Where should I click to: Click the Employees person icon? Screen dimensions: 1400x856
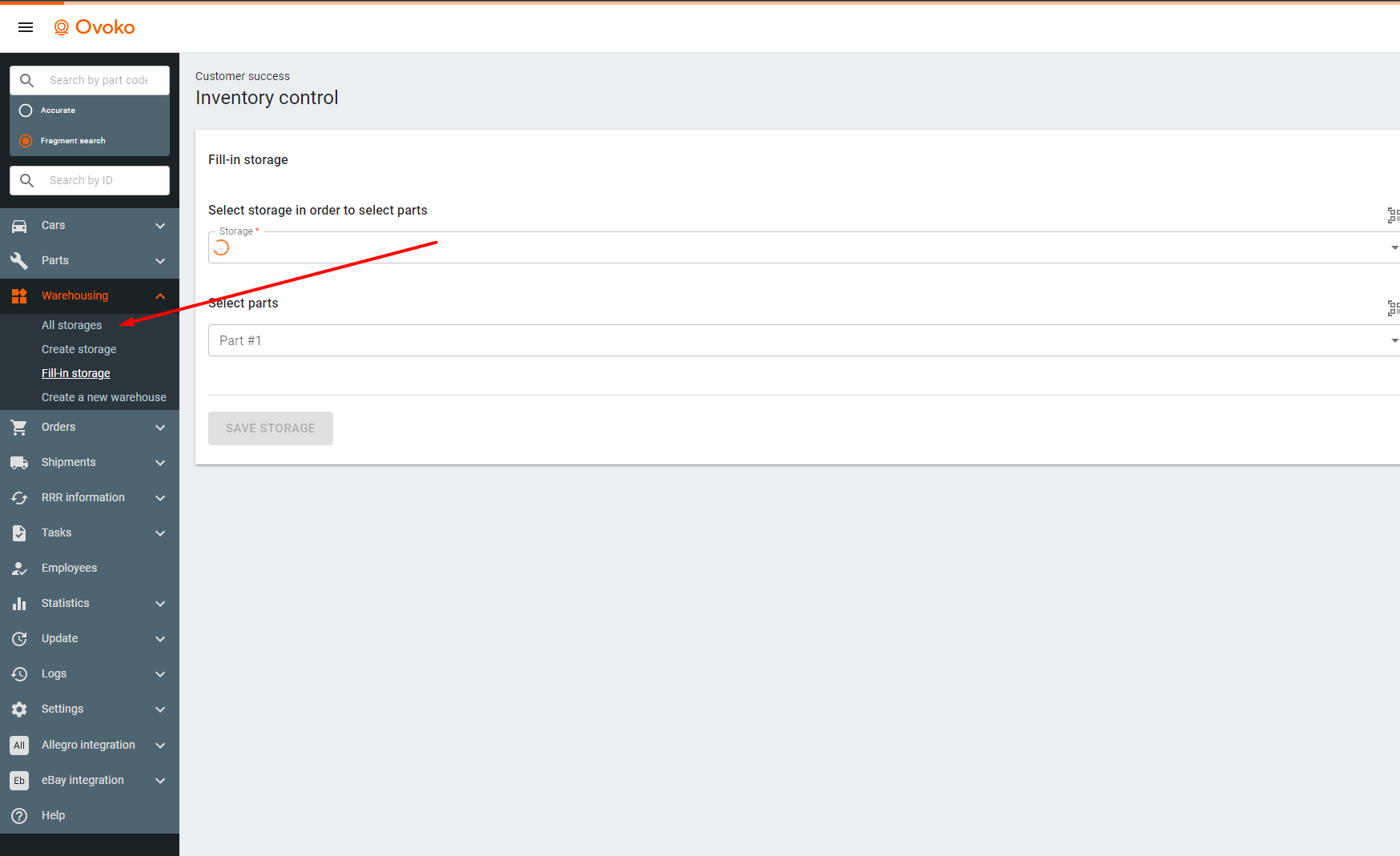[19, 569]
